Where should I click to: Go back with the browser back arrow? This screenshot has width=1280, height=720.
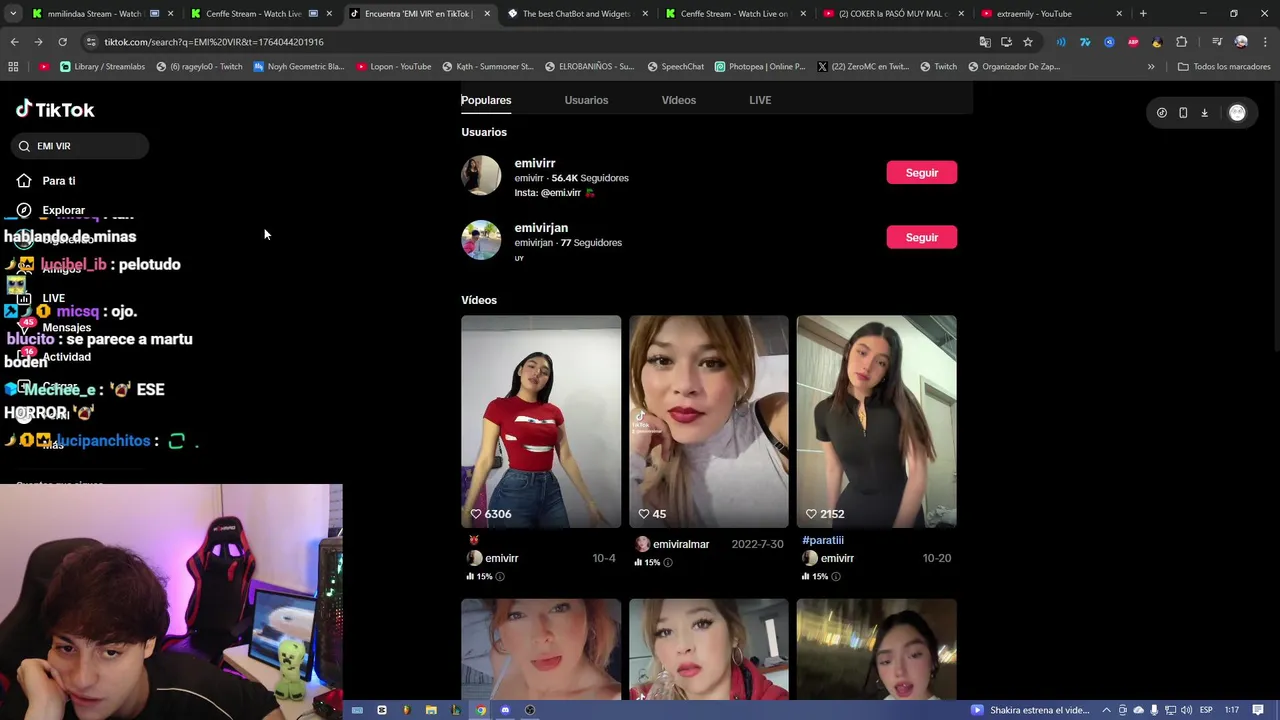pyautogui.click(x=14, y=42)
